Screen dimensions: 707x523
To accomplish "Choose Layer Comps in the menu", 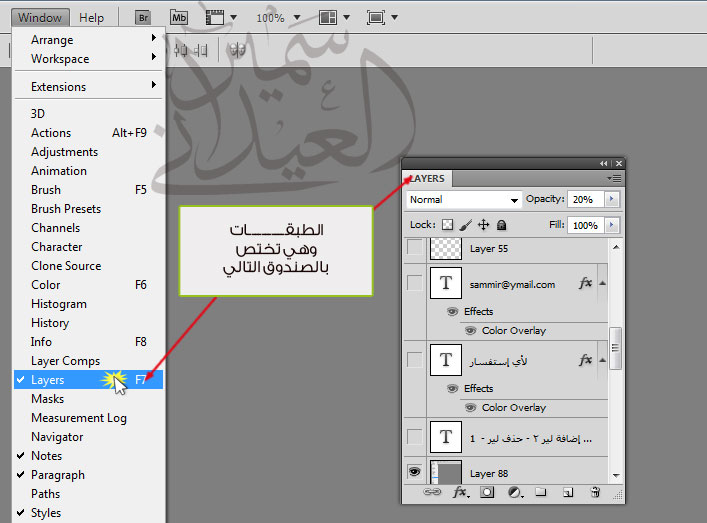I will click(88, 361).
